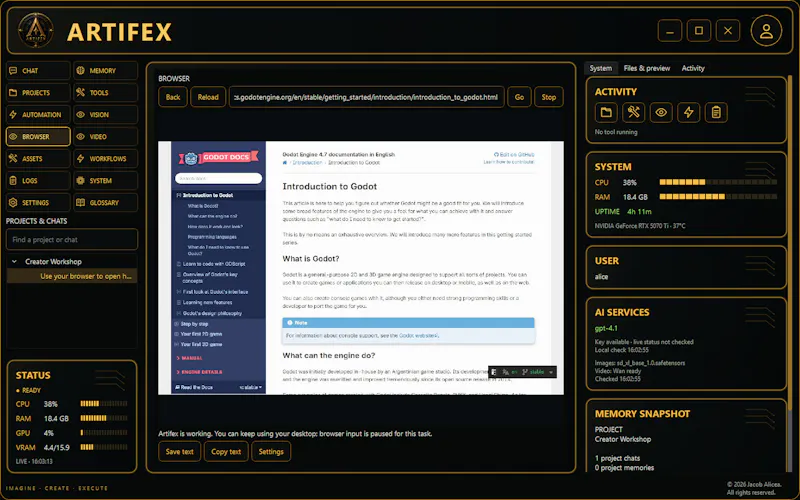
Task: Expand the ENGINE DETAILS docs section
Action: pyautogui.click(x=199, y=372)
